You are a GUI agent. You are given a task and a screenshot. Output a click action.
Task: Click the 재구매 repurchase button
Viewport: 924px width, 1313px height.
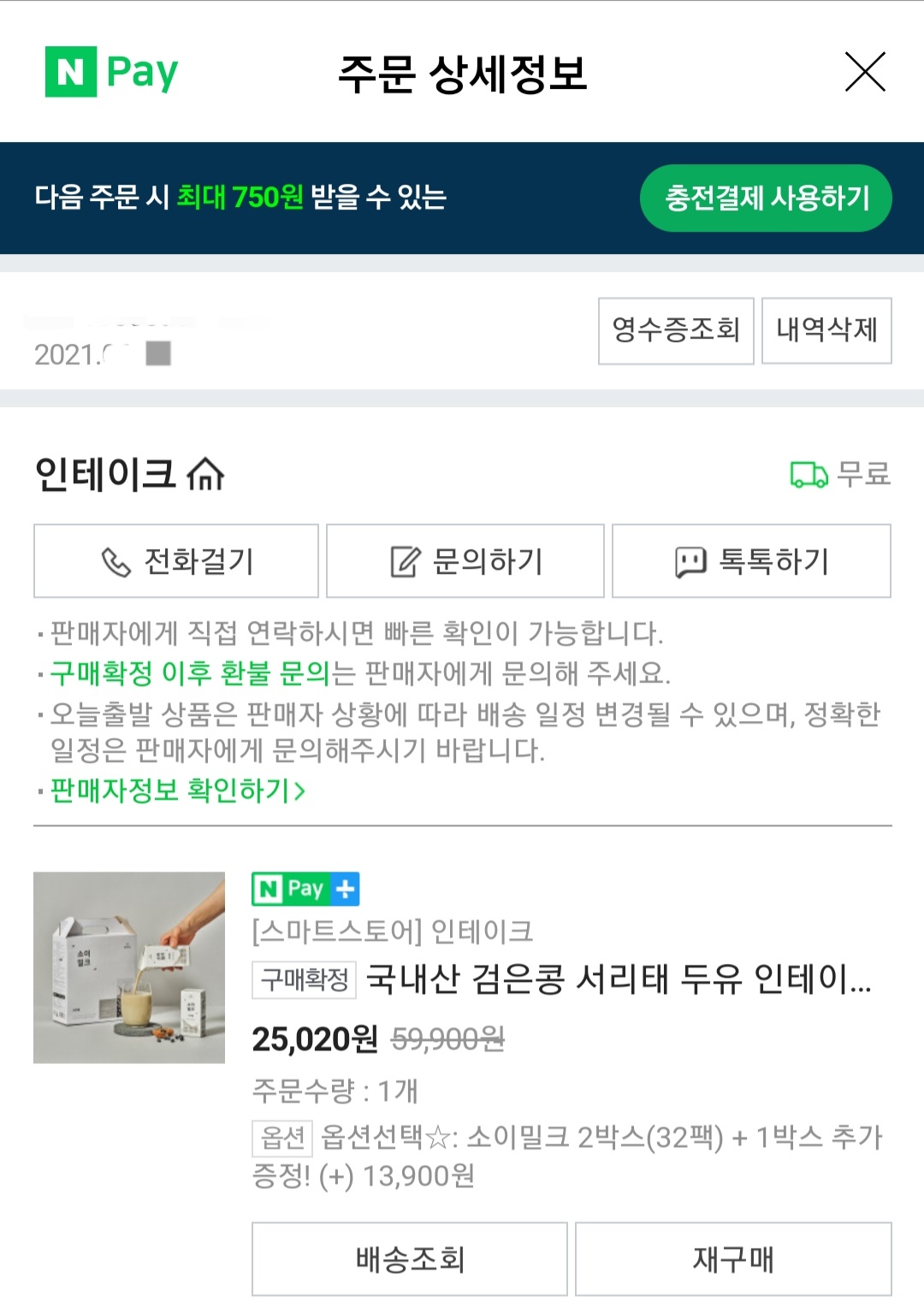click(x=733, y=1259)
